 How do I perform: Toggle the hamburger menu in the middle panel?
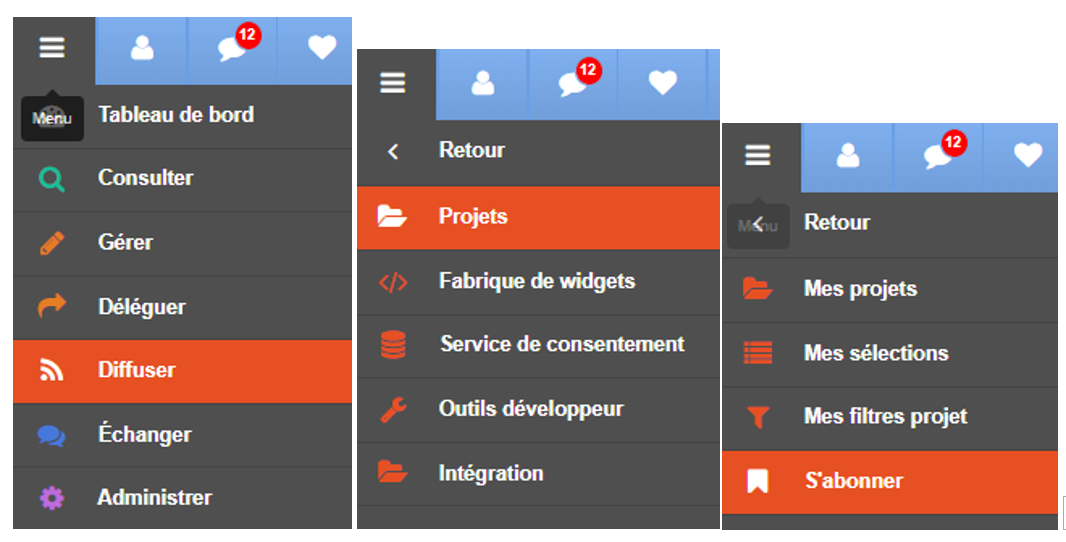(393, 83)
